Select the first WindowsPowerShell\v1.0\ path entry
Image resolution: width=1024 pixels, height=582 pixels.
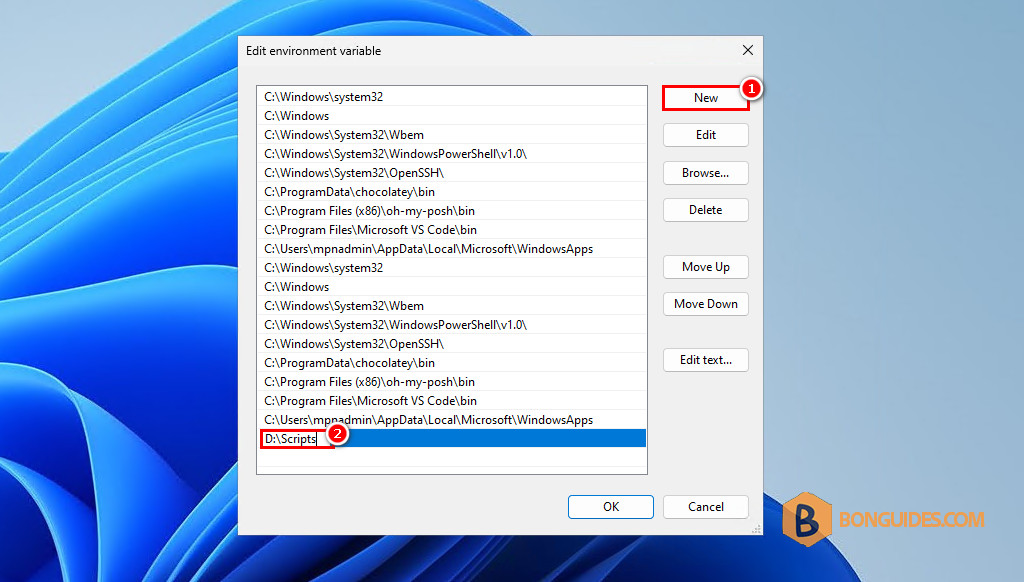click(x=452, y=154)
